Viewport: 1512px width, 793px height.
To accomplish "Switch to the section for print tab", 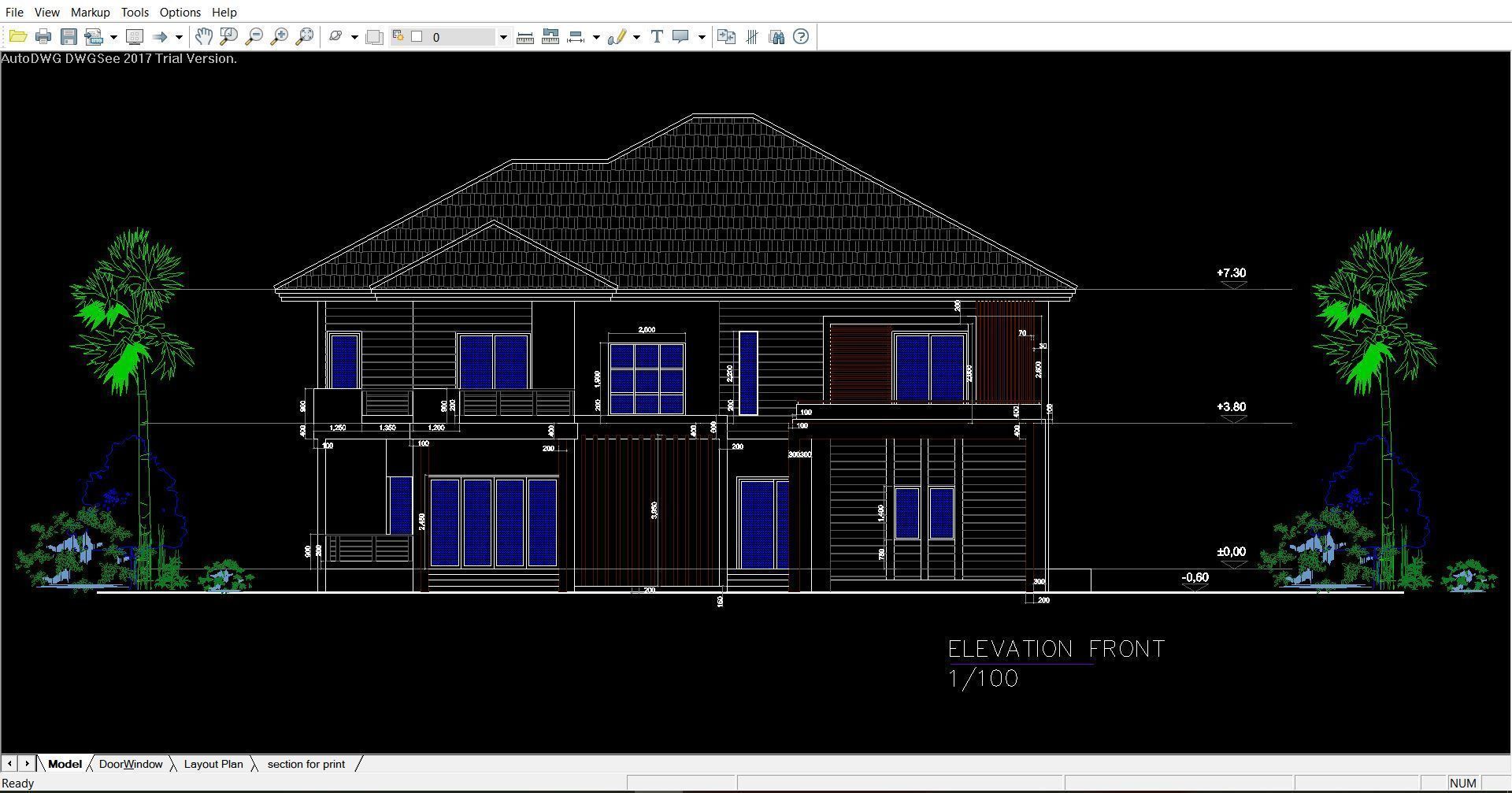I will click(306, 764).
